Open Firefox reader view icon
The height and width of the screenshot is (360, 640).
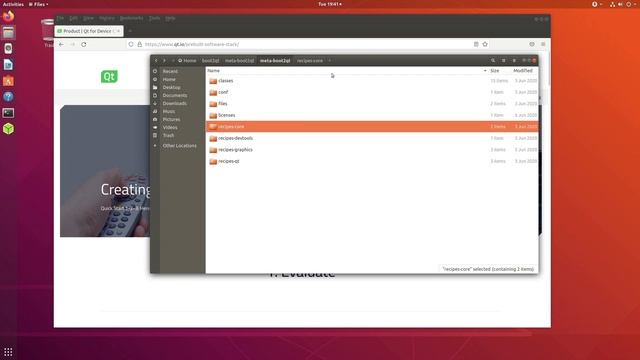[x=476, y=44]
